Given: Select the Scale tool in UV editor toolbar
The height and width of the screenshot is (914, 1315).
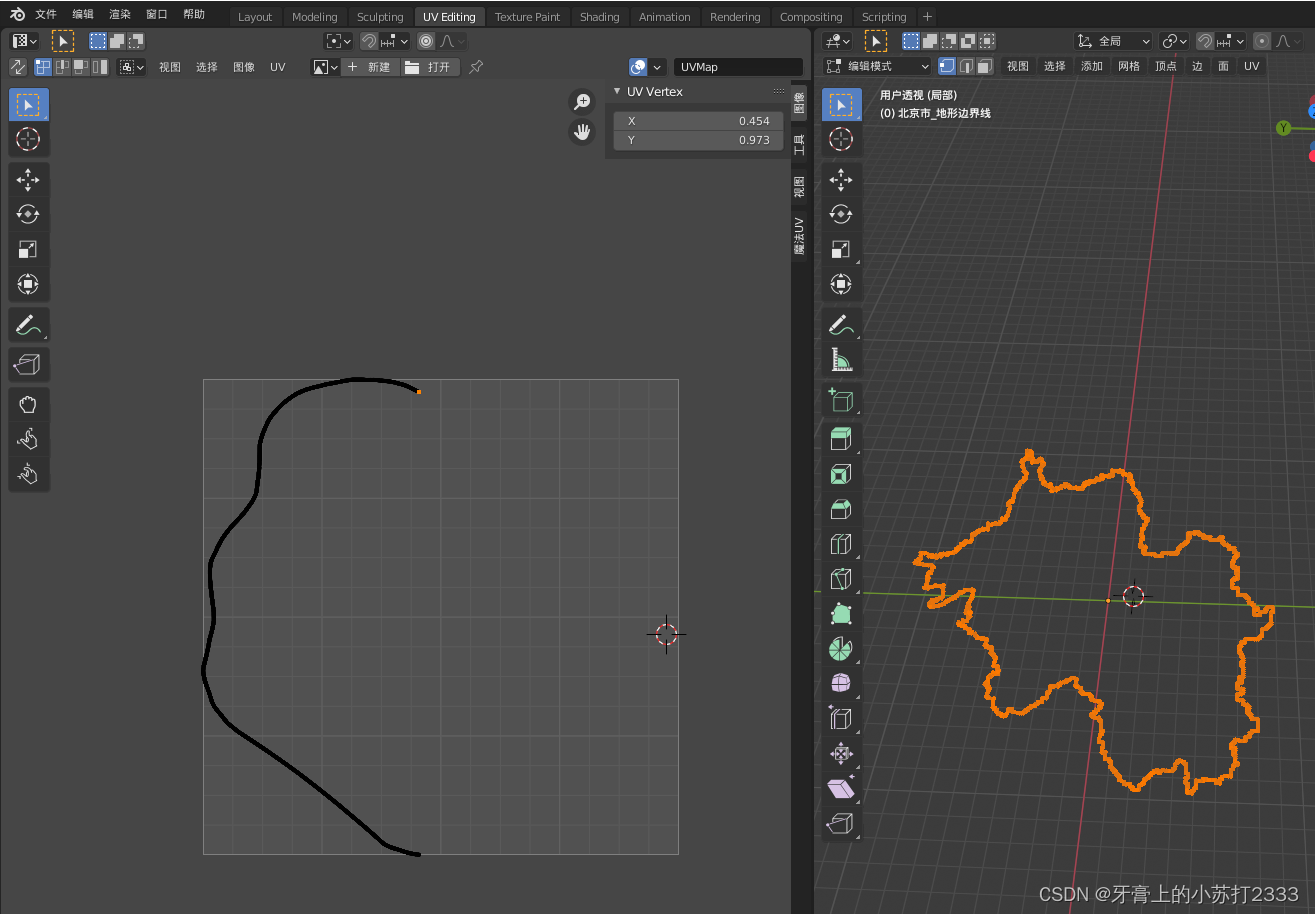Looking at the screenshot, I should pyautogui.click(x=28, y=250).
